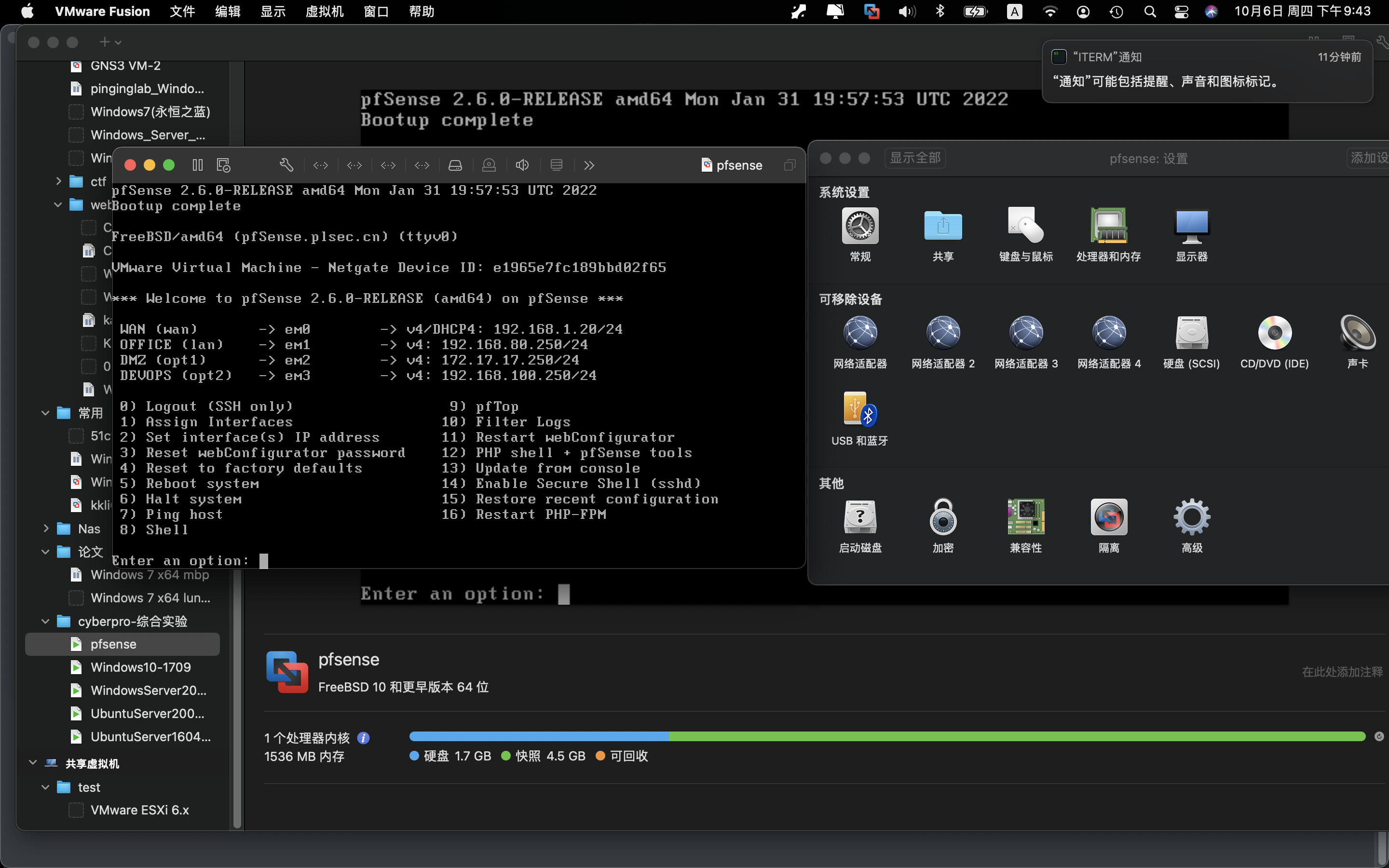Click 显示全部 in settings window

[915, 158]
